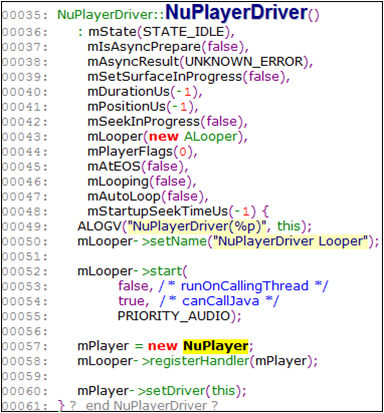This screenshot has height=413, width=384.
Task: Click the runOnCallingThread comment
Action: pos(244,286)
